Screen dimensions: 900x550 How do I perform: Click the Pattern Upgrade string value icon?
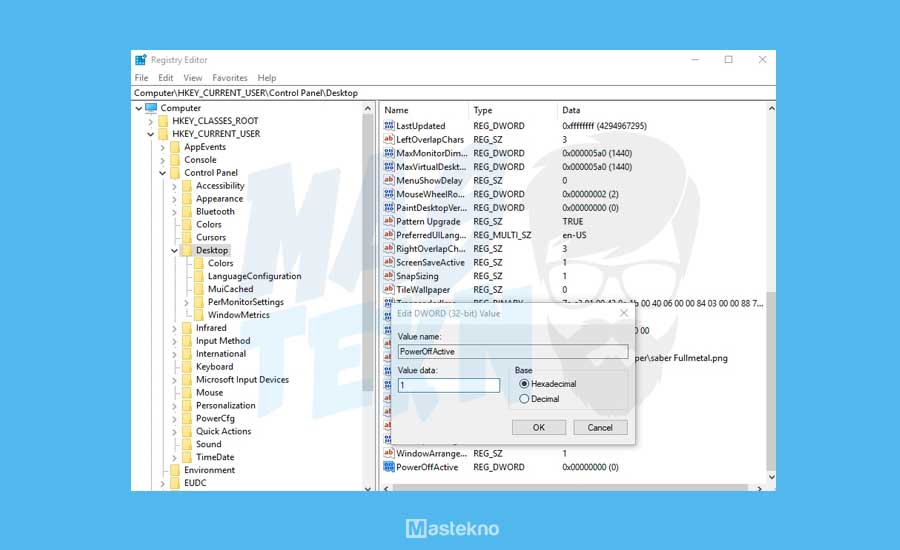pos(389,221)
